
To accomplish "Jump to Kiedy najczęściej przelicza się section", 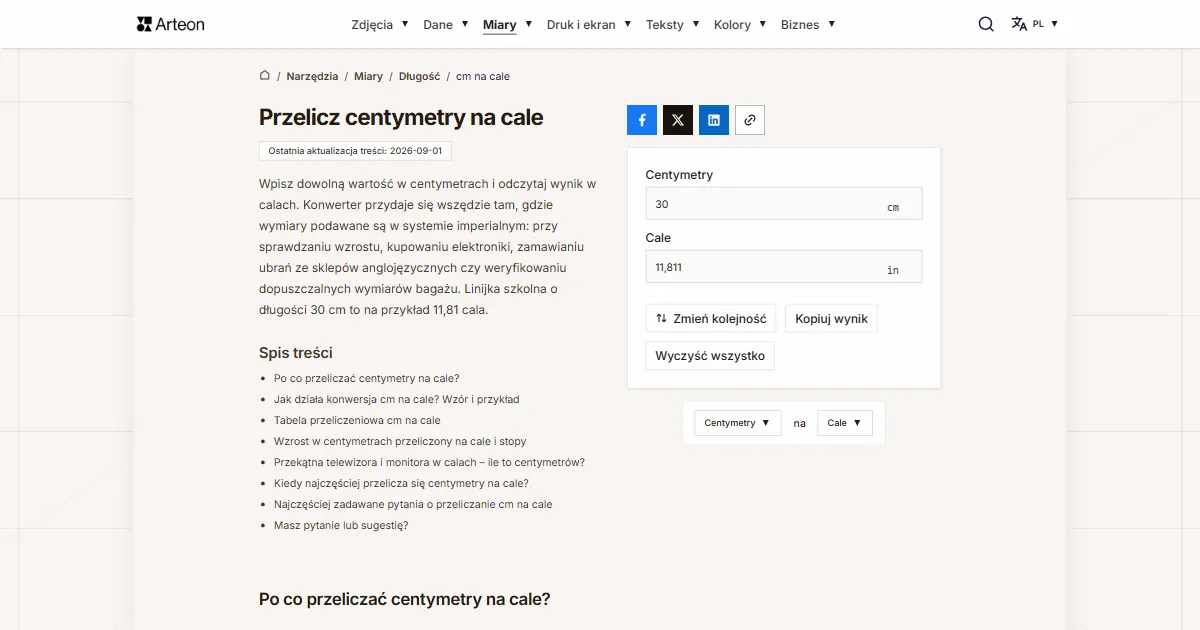I will [x=401, y=483].
